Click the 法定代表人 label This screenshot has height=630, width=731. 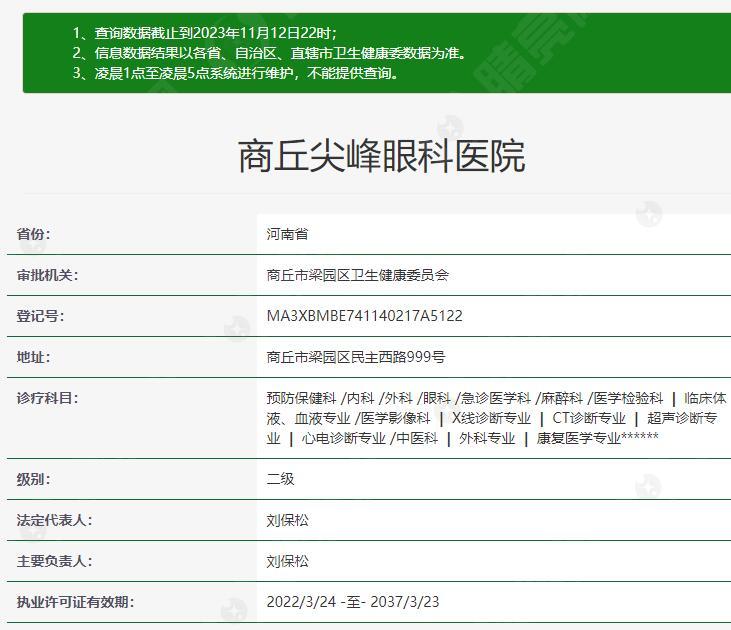tap(55, 520)
